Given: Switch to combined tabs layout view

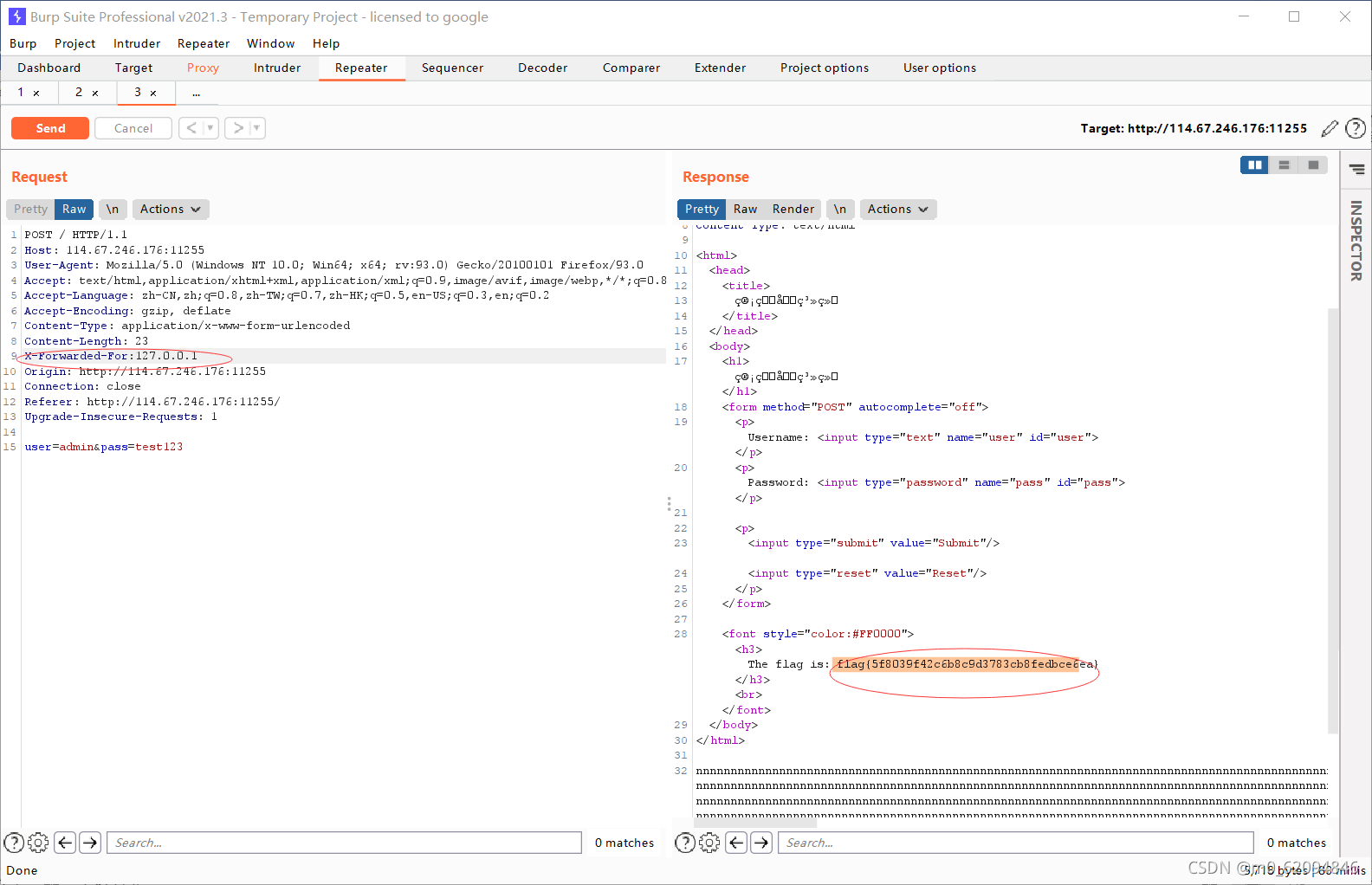Looking at the screenshot, I should click(x=1313, y=165).
